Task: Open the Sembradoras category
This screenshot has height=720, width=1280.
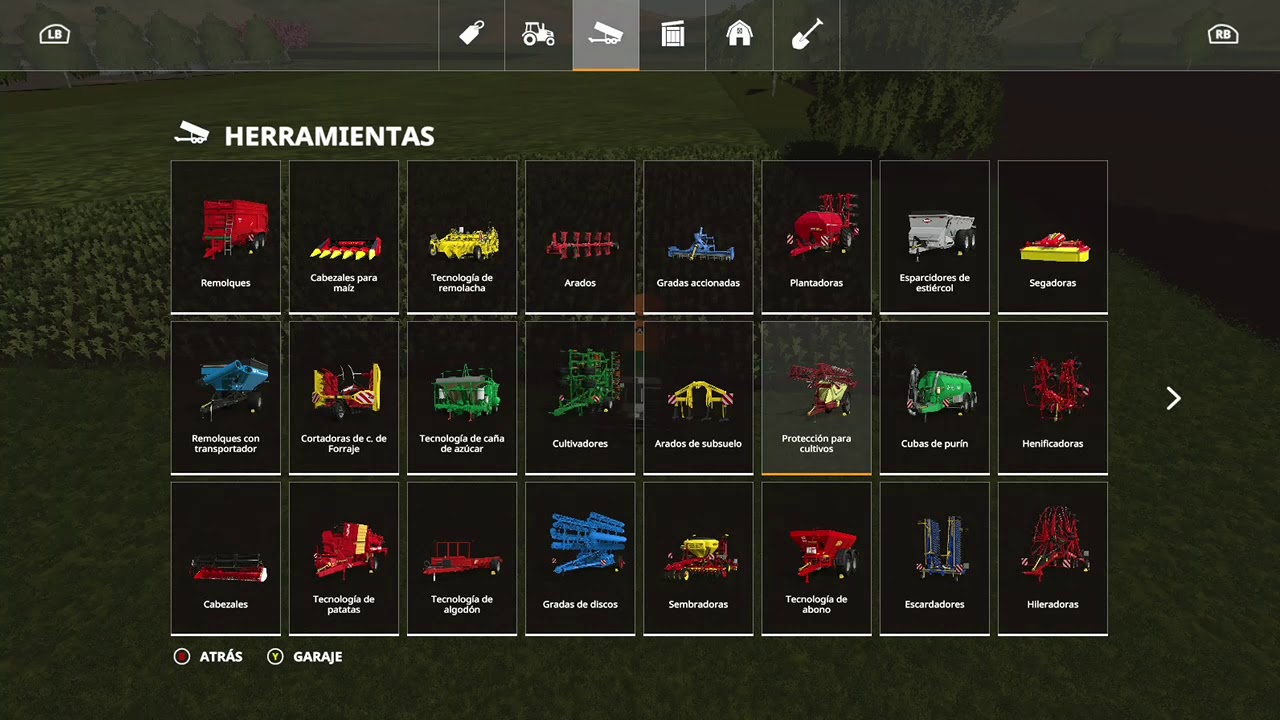Action: click(x=698, y=559)
